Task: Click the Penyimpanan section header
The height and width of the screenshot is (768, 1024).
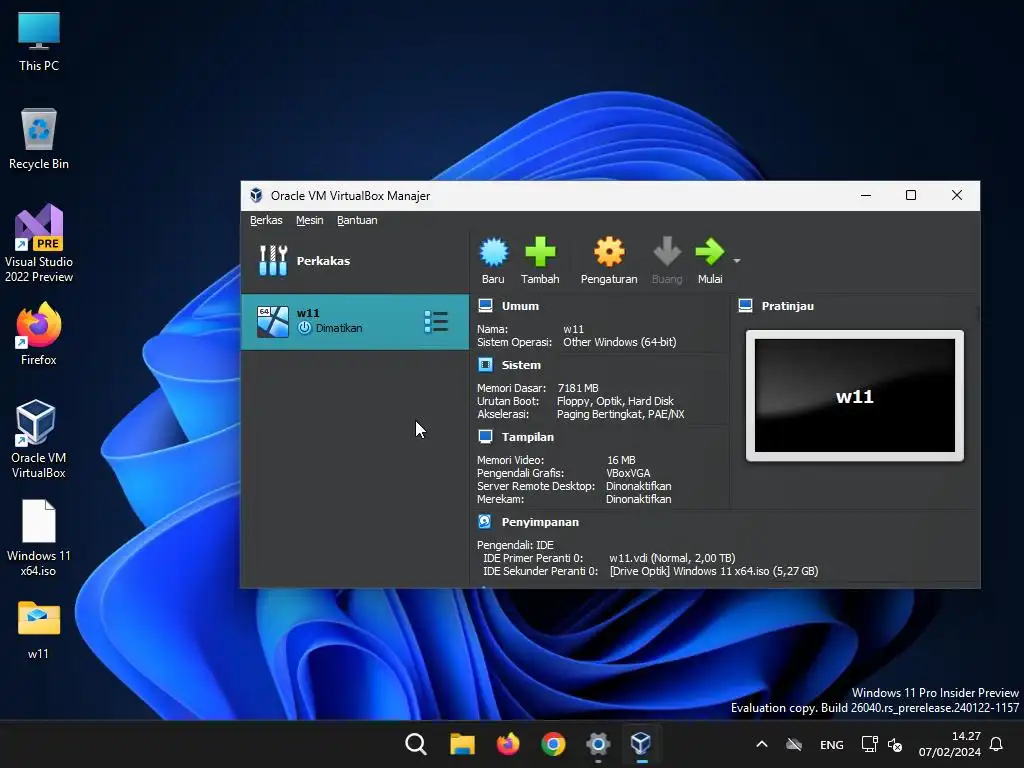Action: pos(539,522)
